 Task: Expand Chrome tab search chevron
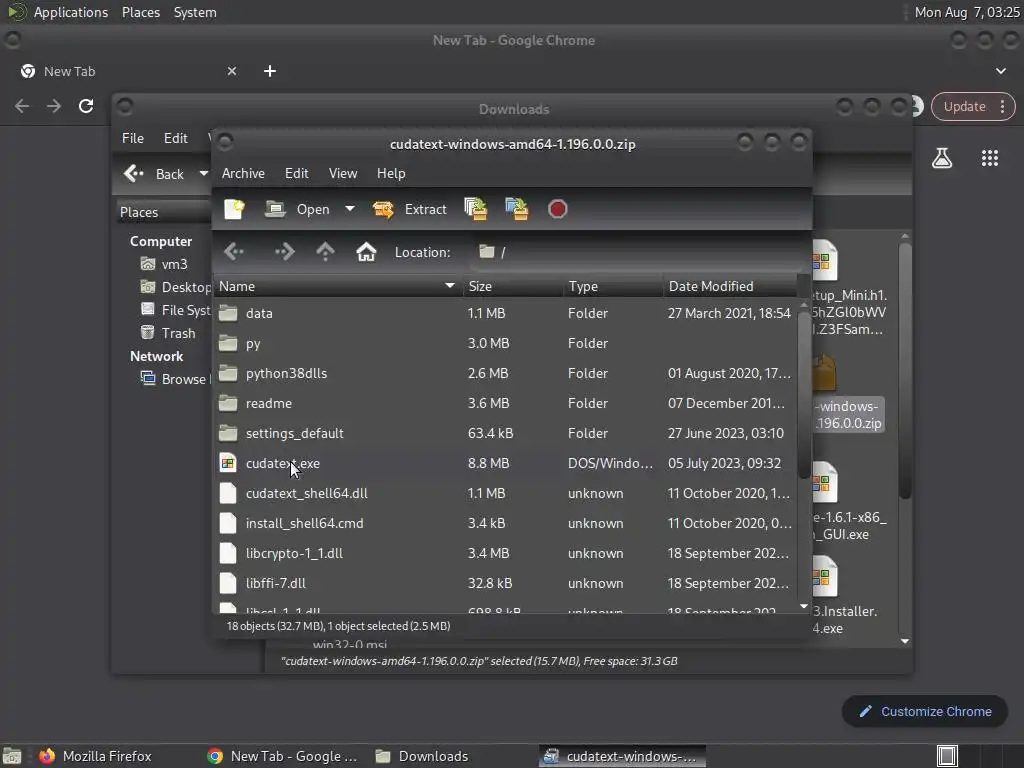[1000, 71]
